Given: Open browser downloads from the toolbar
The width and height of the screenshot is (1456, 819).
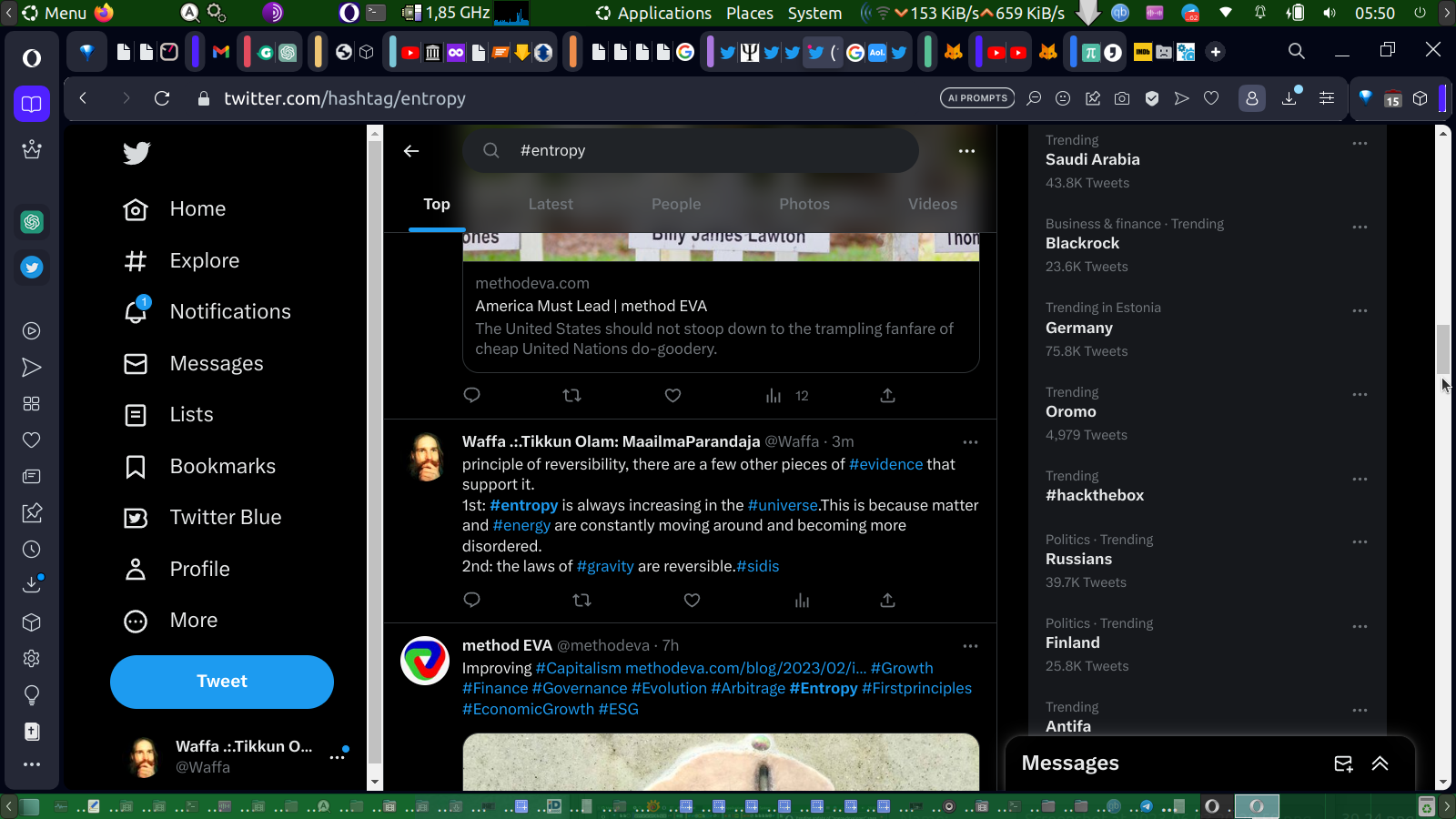Looking at the screenshot, I should pos(1289,98).
